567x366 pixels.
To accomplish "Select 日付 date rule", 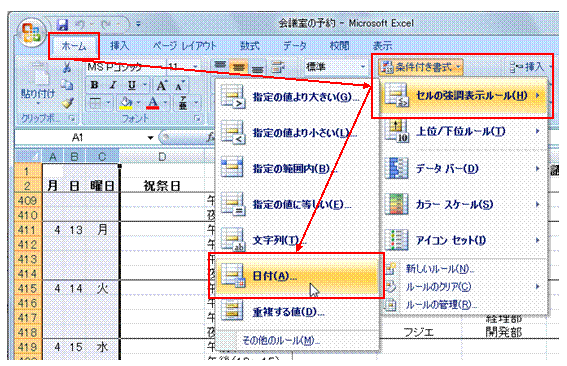I will (297, 276).
